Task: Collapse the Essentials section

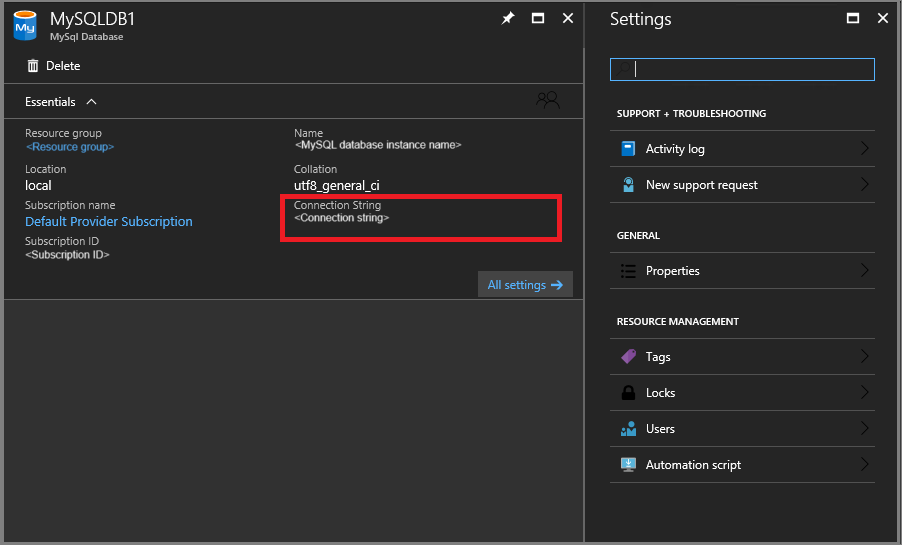Action: tap(91, 102)
